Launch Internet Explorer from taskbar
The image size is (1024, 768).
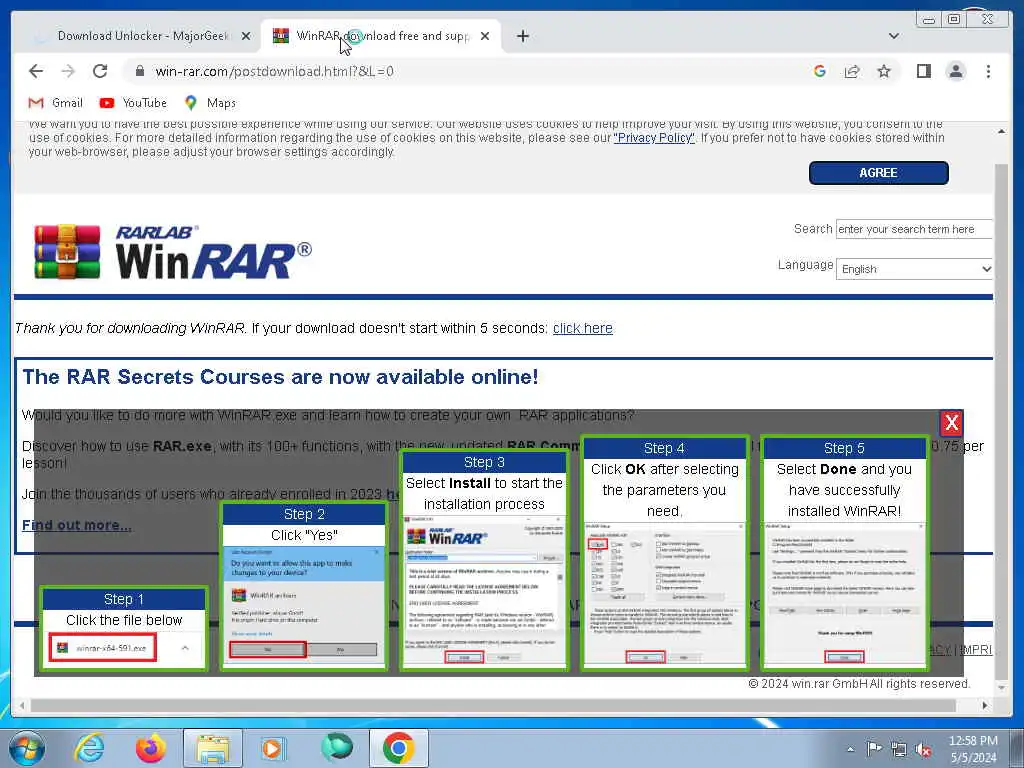click(x=89, y=748)
